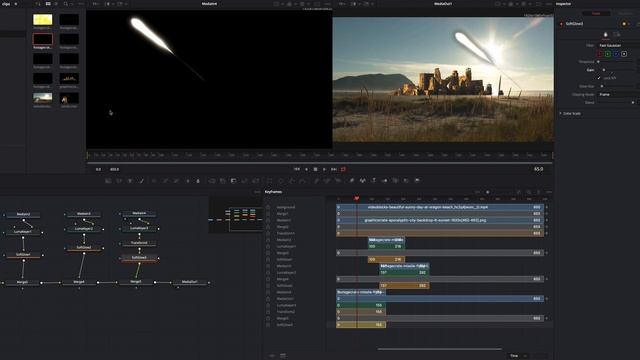The image size is (640, 360).
Task: Toggle the Red channel in SoftGlow3
Action: (600, 54)
